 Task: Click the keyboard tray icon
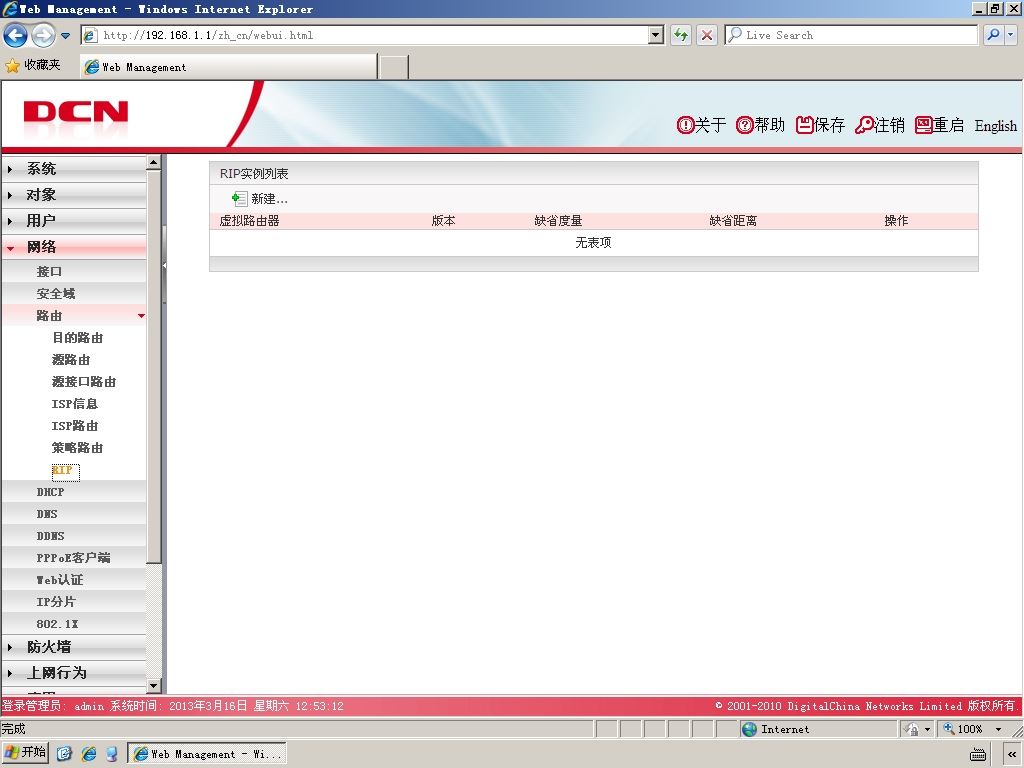978,754
